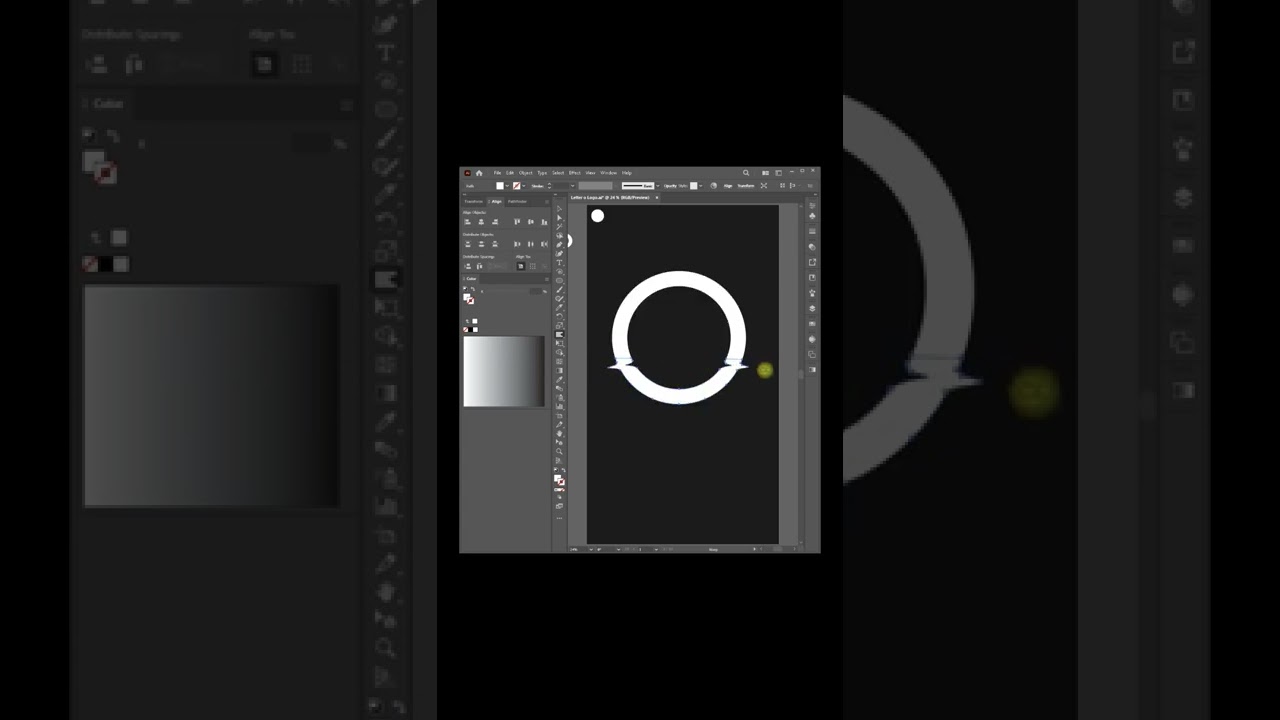This screenshot has height=720, width=1280.
Task: Click Vertical Distribute Top icon
Action: pyautogui.click(x=467, y=244)
